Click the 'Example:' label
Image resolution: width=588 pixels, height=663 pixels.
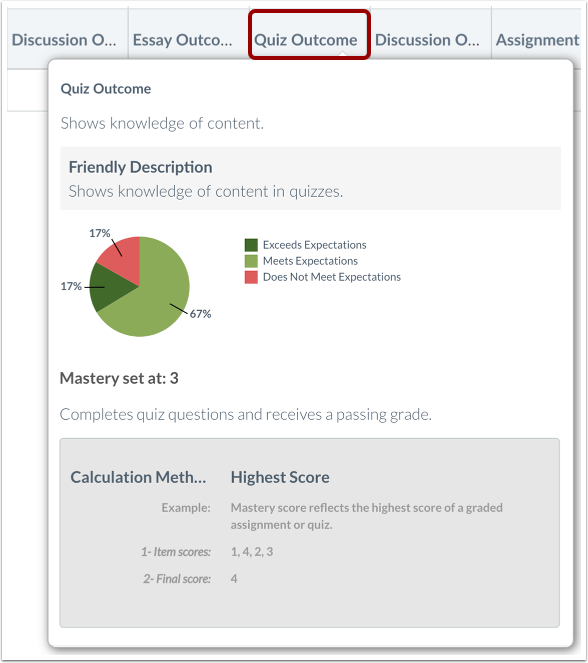[186, 507]
